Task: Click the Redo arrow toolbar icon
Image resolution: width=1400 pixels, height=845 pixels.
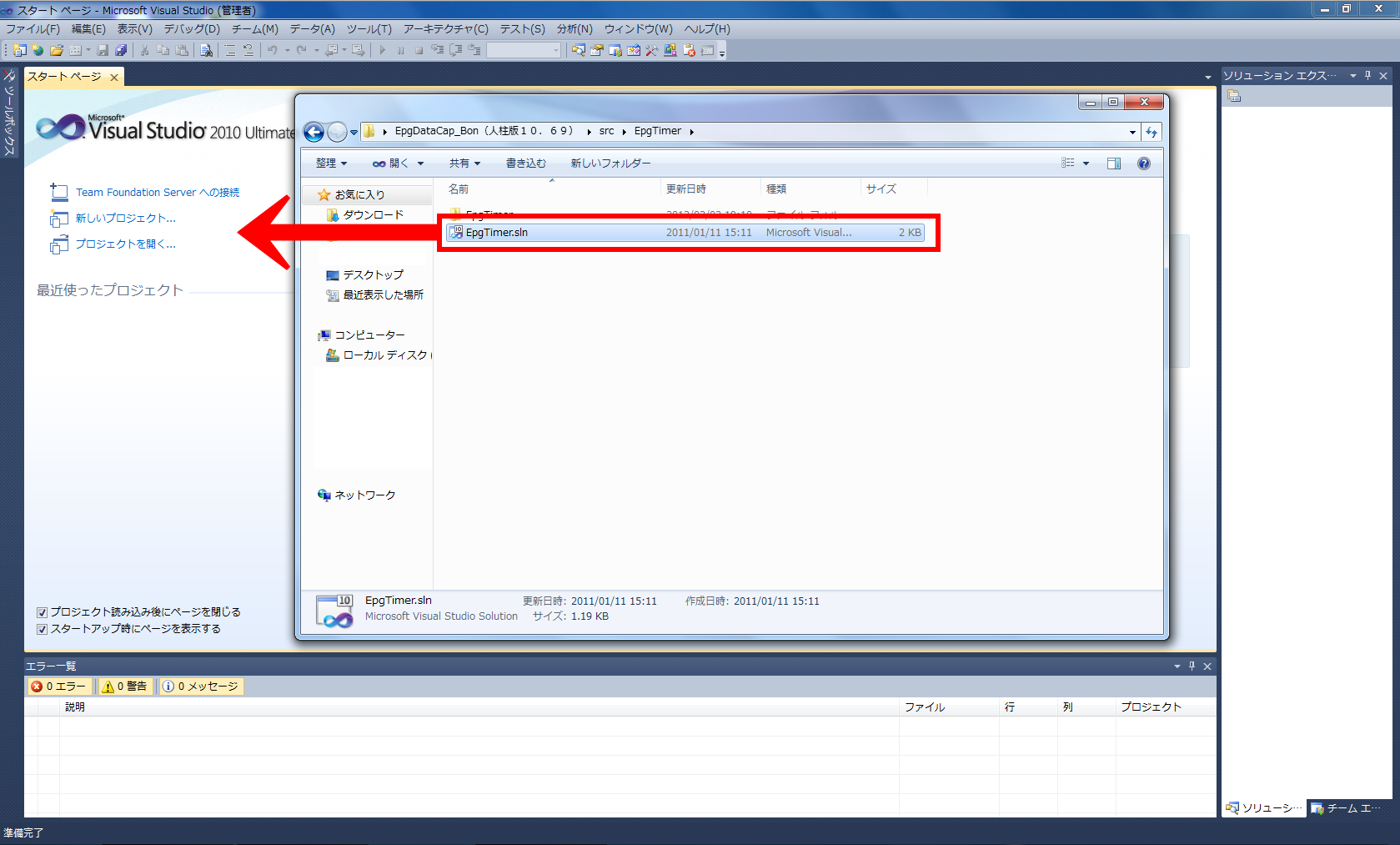Action: point(301,50)
